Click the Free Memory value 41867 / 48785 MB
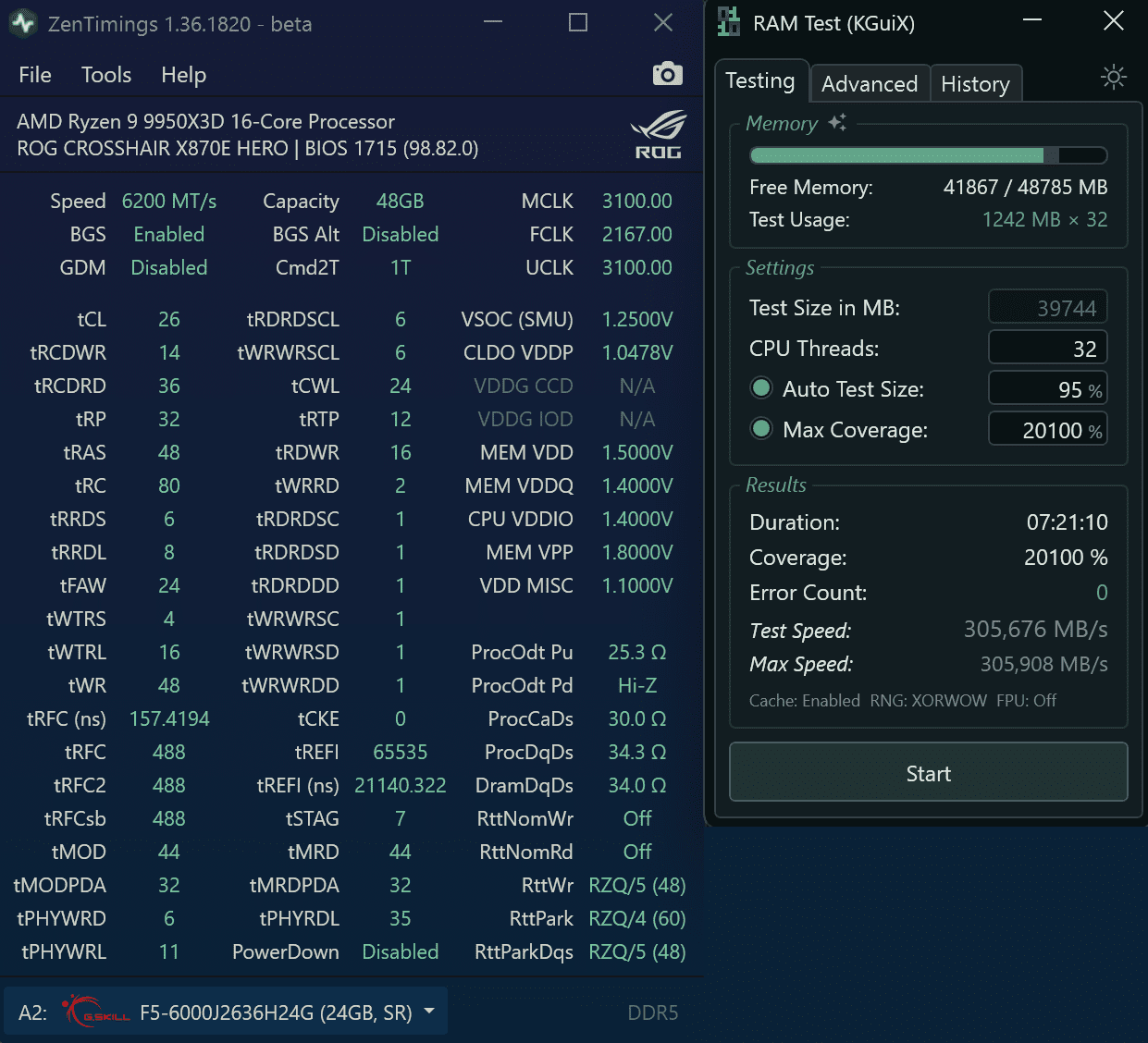This screenshot has width=1148, height=1043. 1025,187
